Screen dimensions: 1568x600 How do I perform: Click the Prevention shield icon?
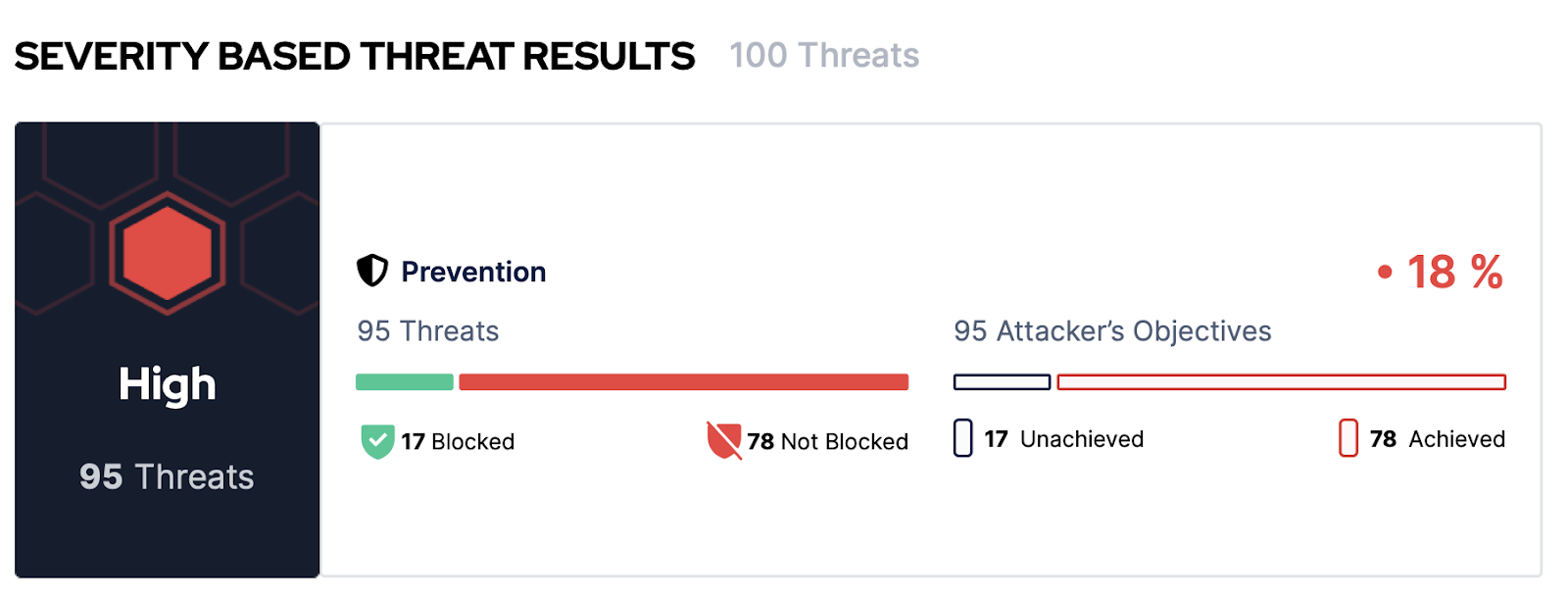372,271
